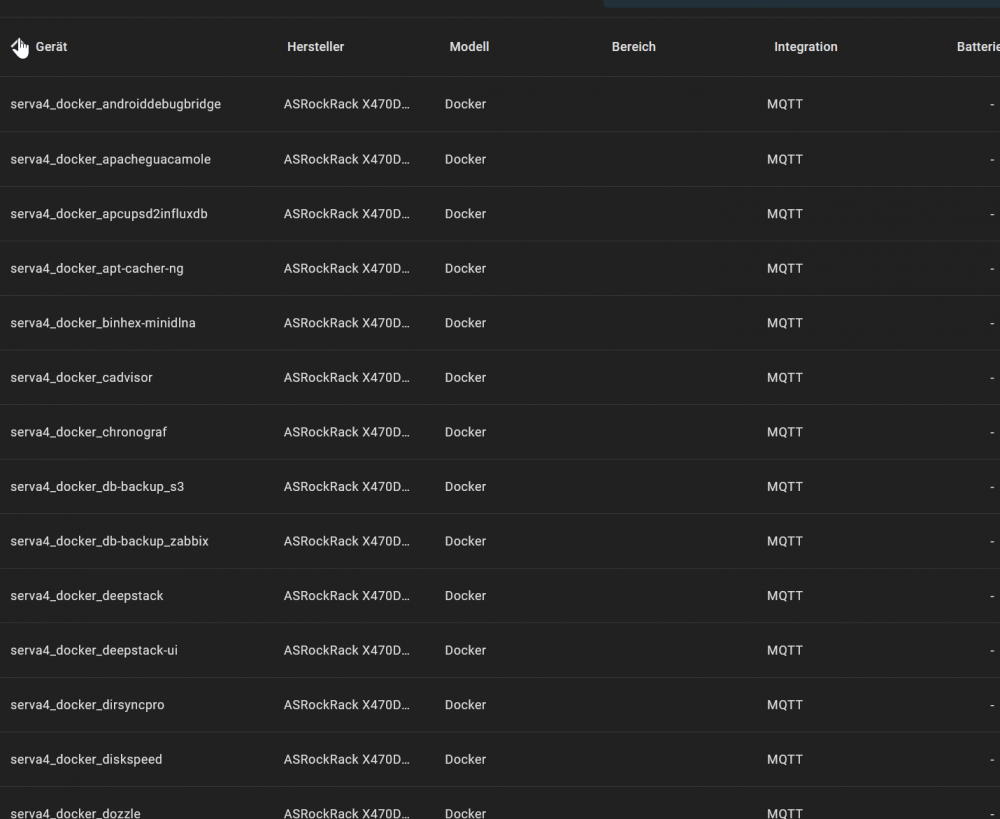Click MQTT integration in chronograf row
The width and height of the screenshot is (1000, 819).
784,432
